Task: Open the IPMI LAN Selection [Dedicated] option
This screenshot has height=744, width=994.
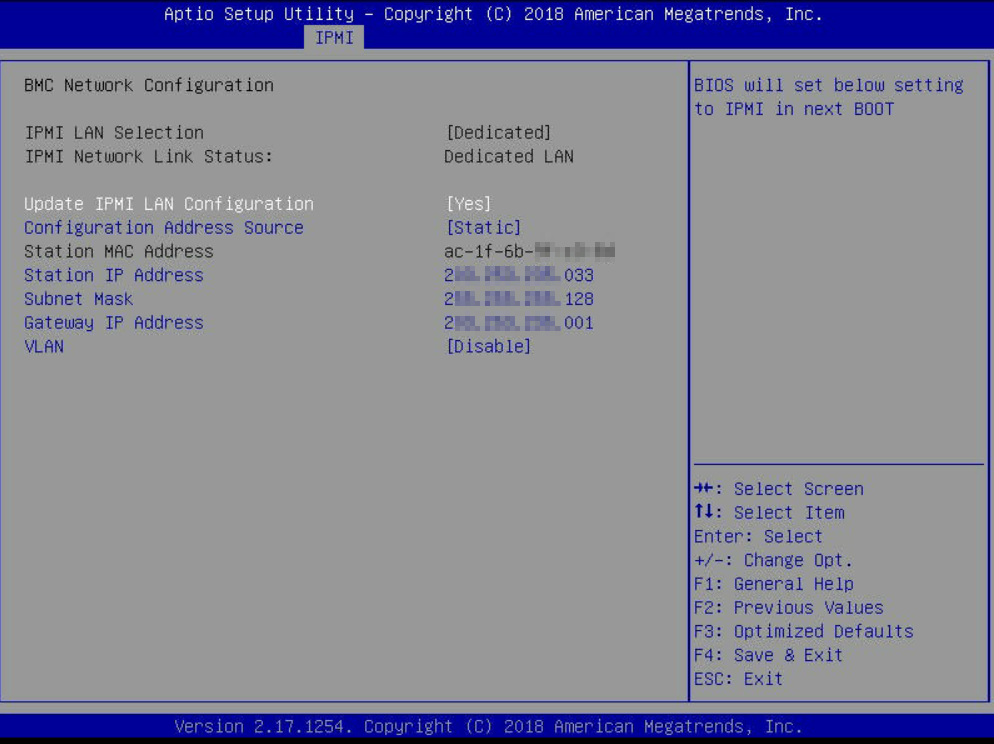Action: (498, 133)
